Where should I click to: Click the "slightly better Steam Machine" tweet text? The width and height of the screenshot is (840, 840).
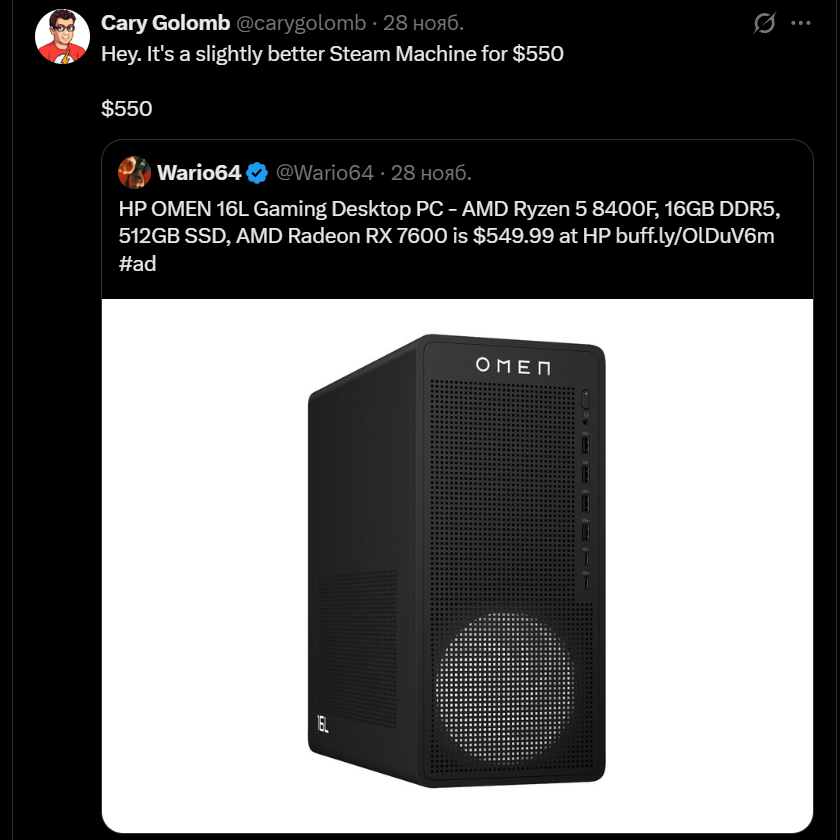point(332,54)
